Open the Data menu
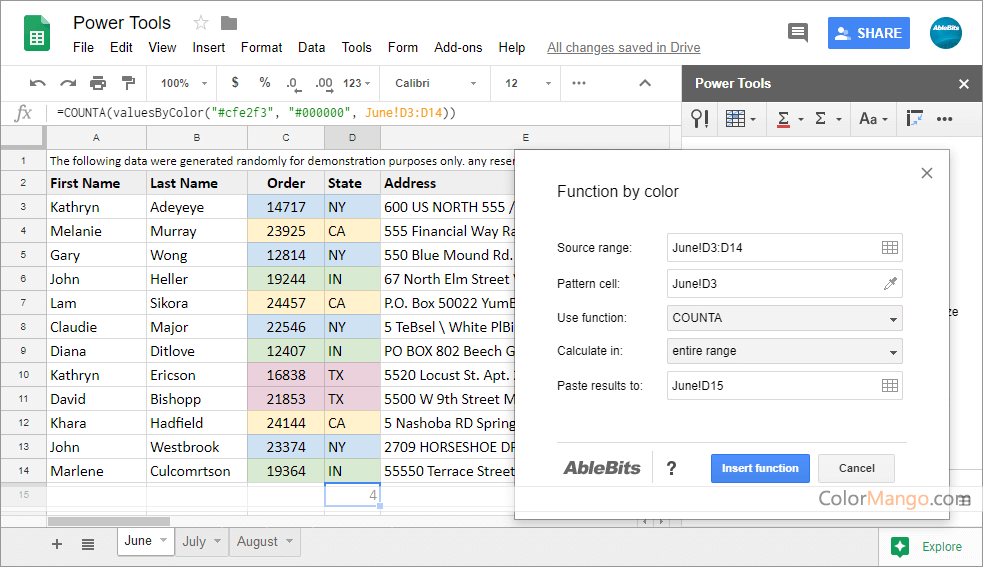This screenshot has width=983, height=567. click(311, 48)
